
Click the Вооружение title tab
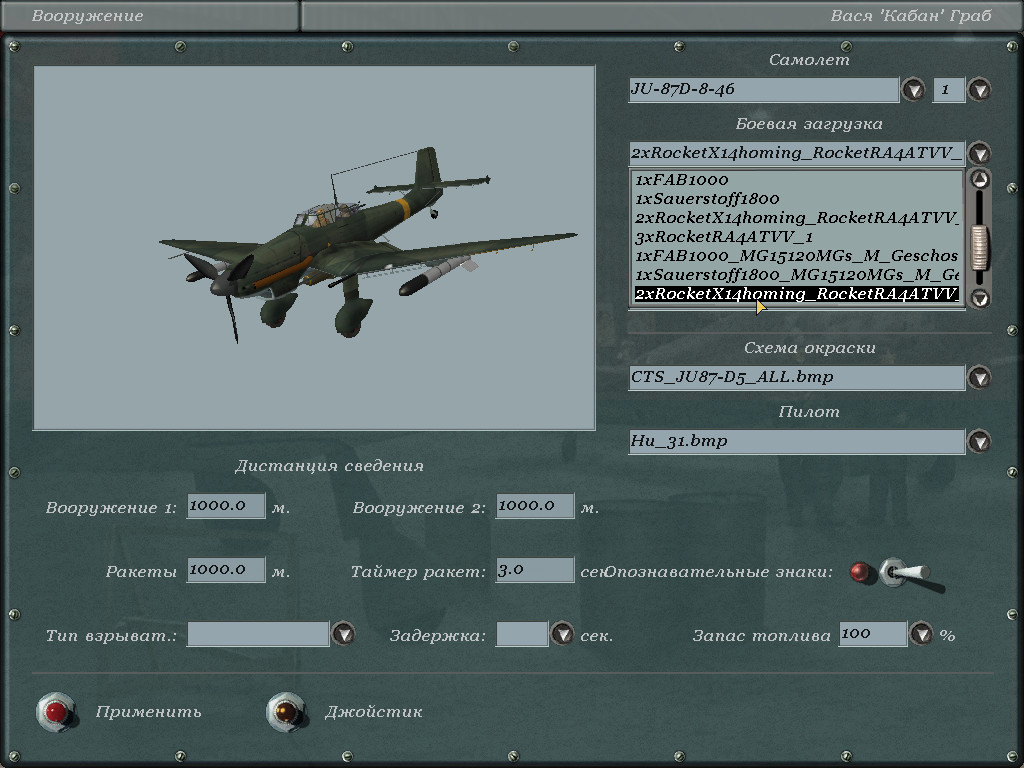click(x=88, y=16)
